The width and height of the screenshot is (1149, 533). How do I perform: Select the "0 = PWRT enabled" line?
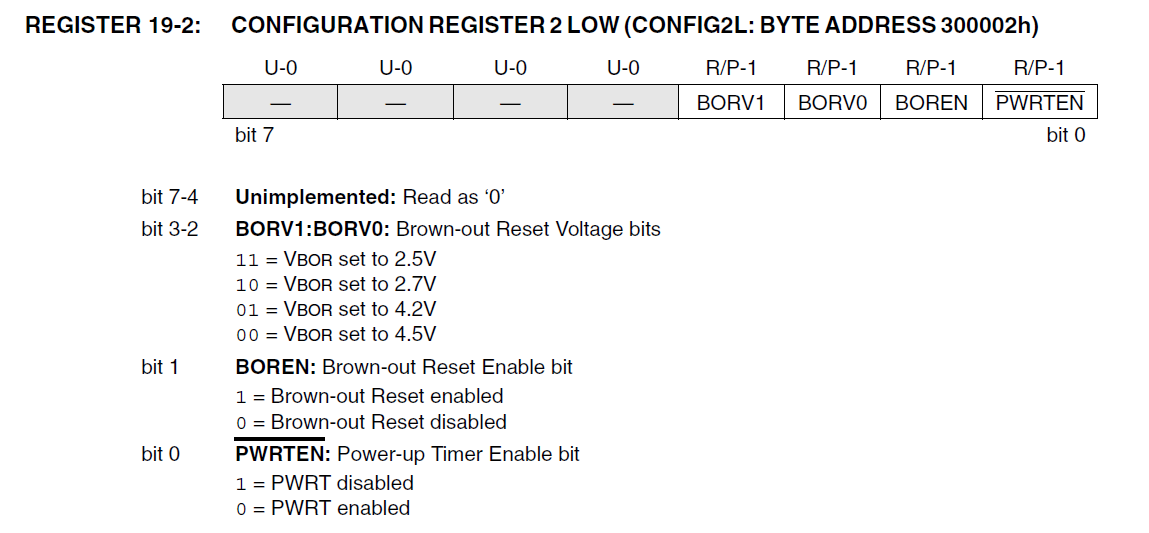323,508
